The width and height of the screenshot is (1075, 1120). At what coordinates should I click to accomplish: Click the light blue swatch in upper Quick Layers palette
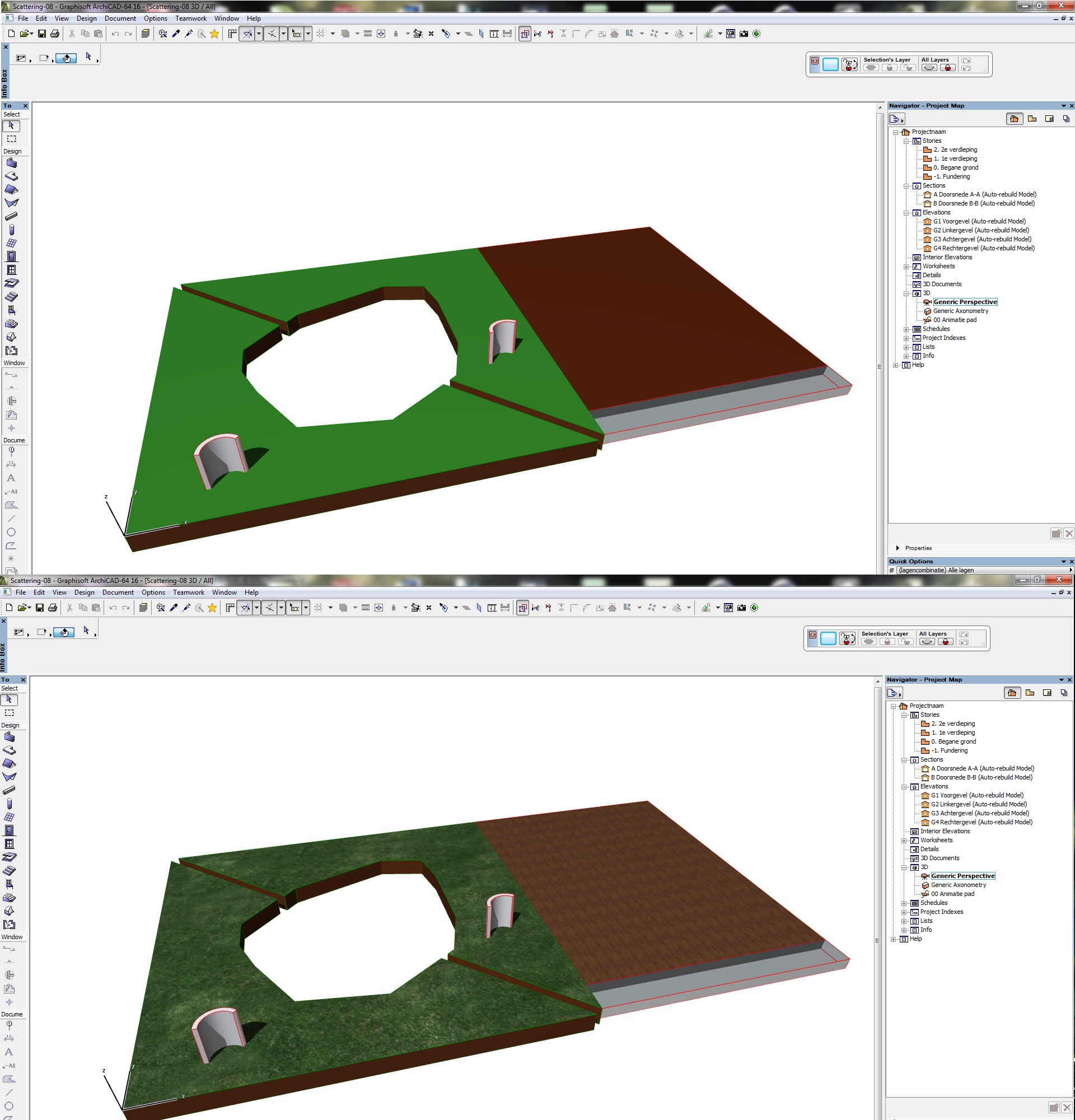tap(830, 65)
